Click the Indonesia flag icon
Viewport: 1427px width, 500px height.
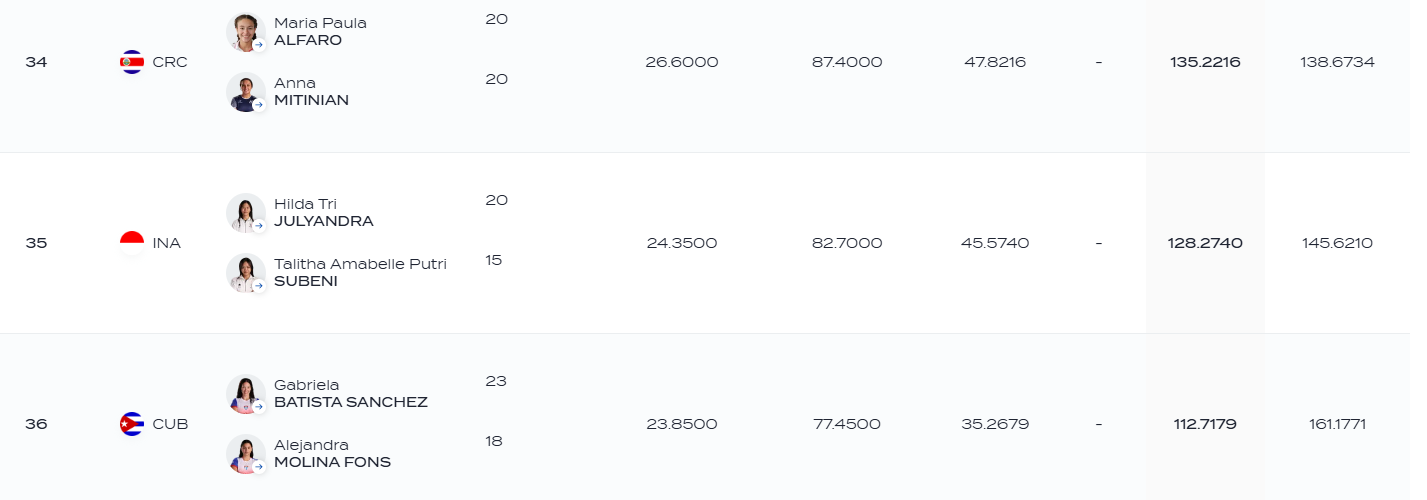[x=132, y=243]
